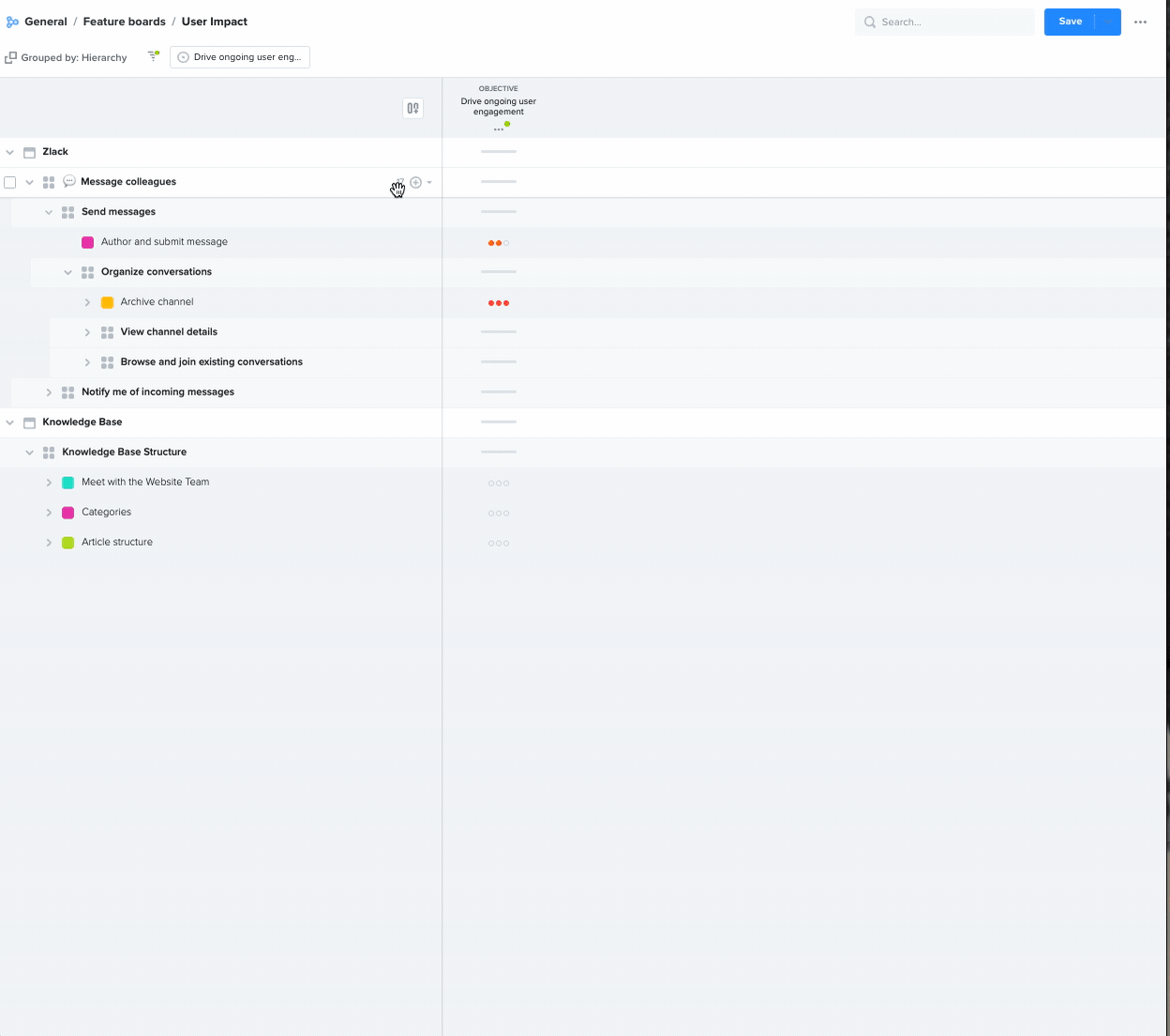Screen dimensions: 1170x1036
Task: Click the Knowledge Base product window icon
Action: click(29, 422)
